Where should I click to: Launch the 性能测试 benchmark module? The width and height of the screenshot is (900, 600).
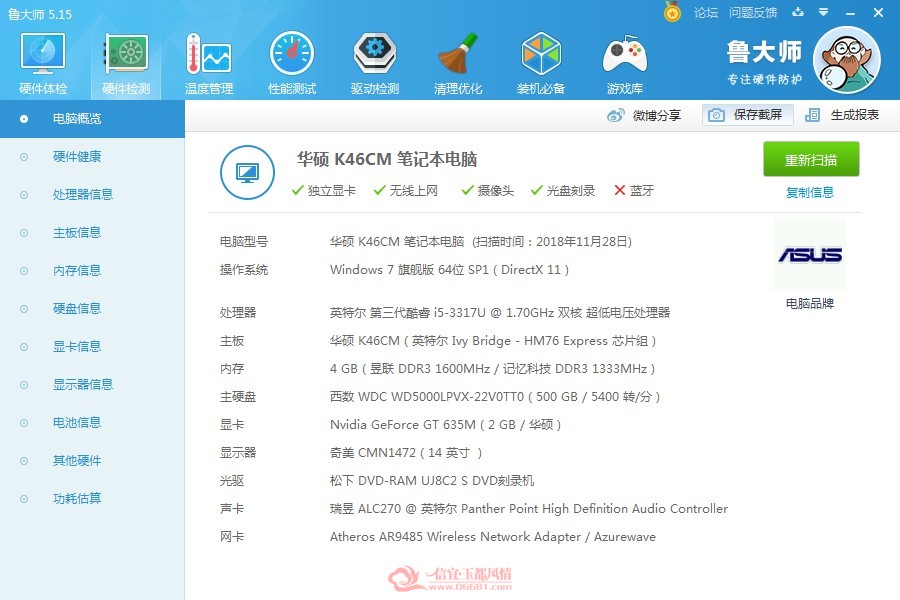pos(292,64)
